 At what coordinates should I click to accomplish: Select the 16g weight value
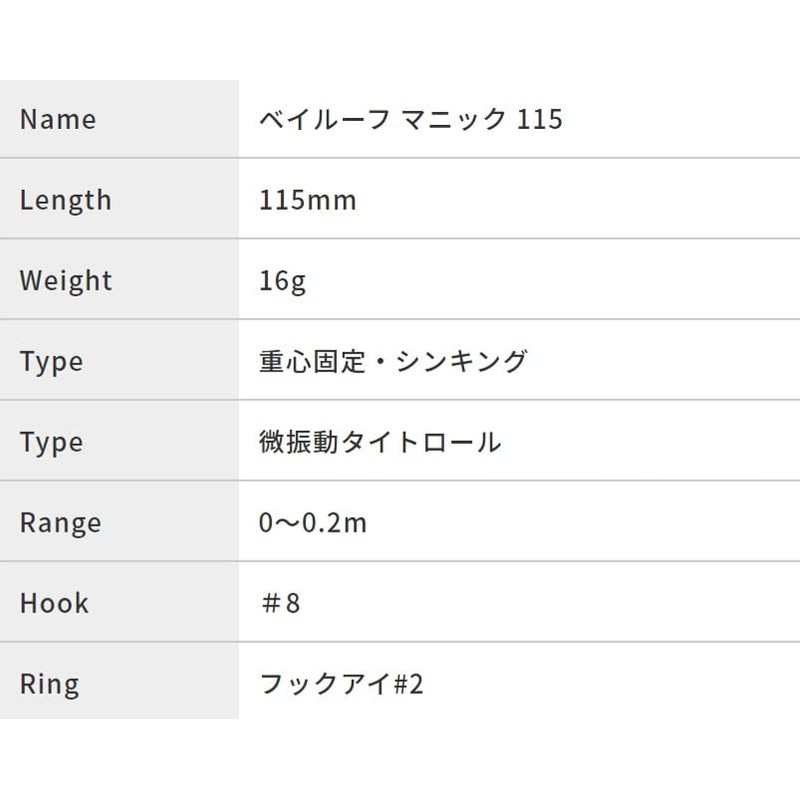tap(282, 281)
